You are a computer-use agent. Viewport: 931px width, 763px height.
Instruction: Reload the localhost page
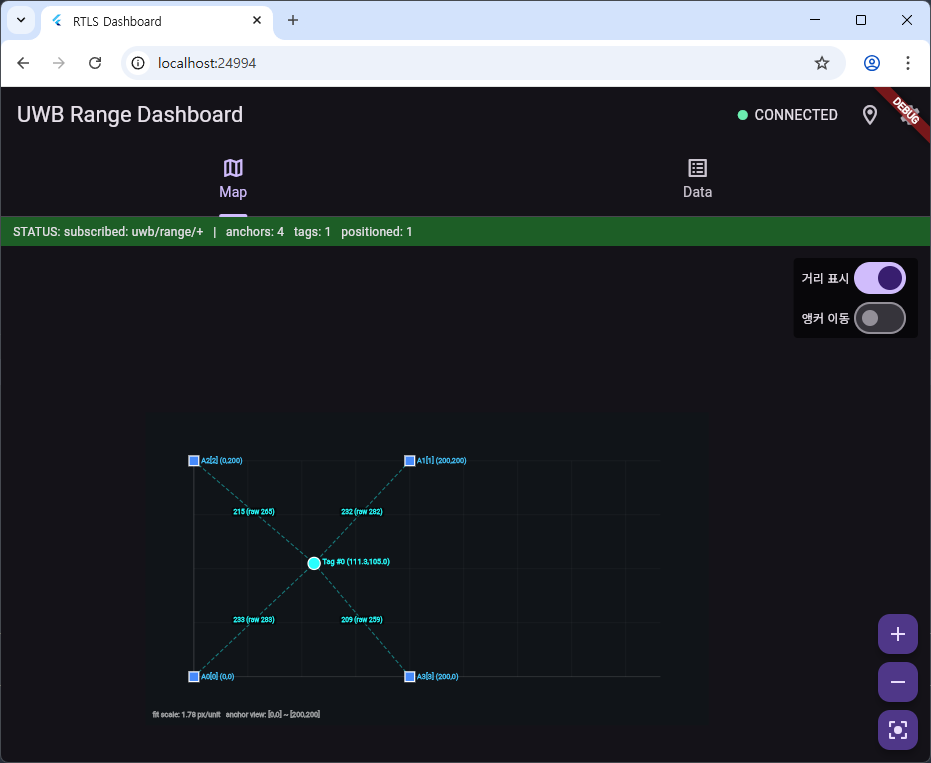(95, 63)
